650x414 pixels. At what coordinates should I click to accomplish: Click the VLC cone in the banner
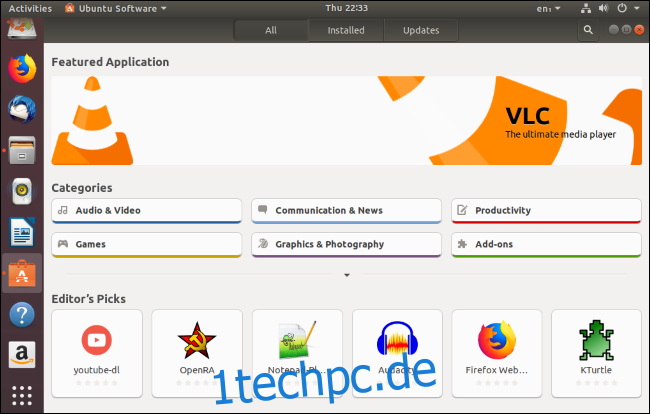point(92,121)
